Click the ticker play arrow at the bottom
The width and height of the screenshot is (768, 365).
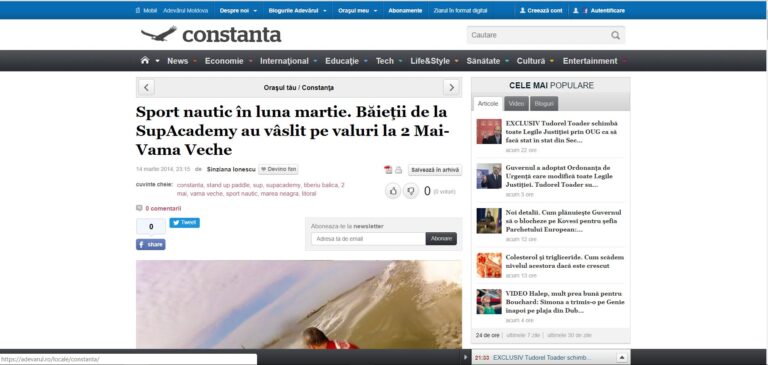(x=465, y=358)
